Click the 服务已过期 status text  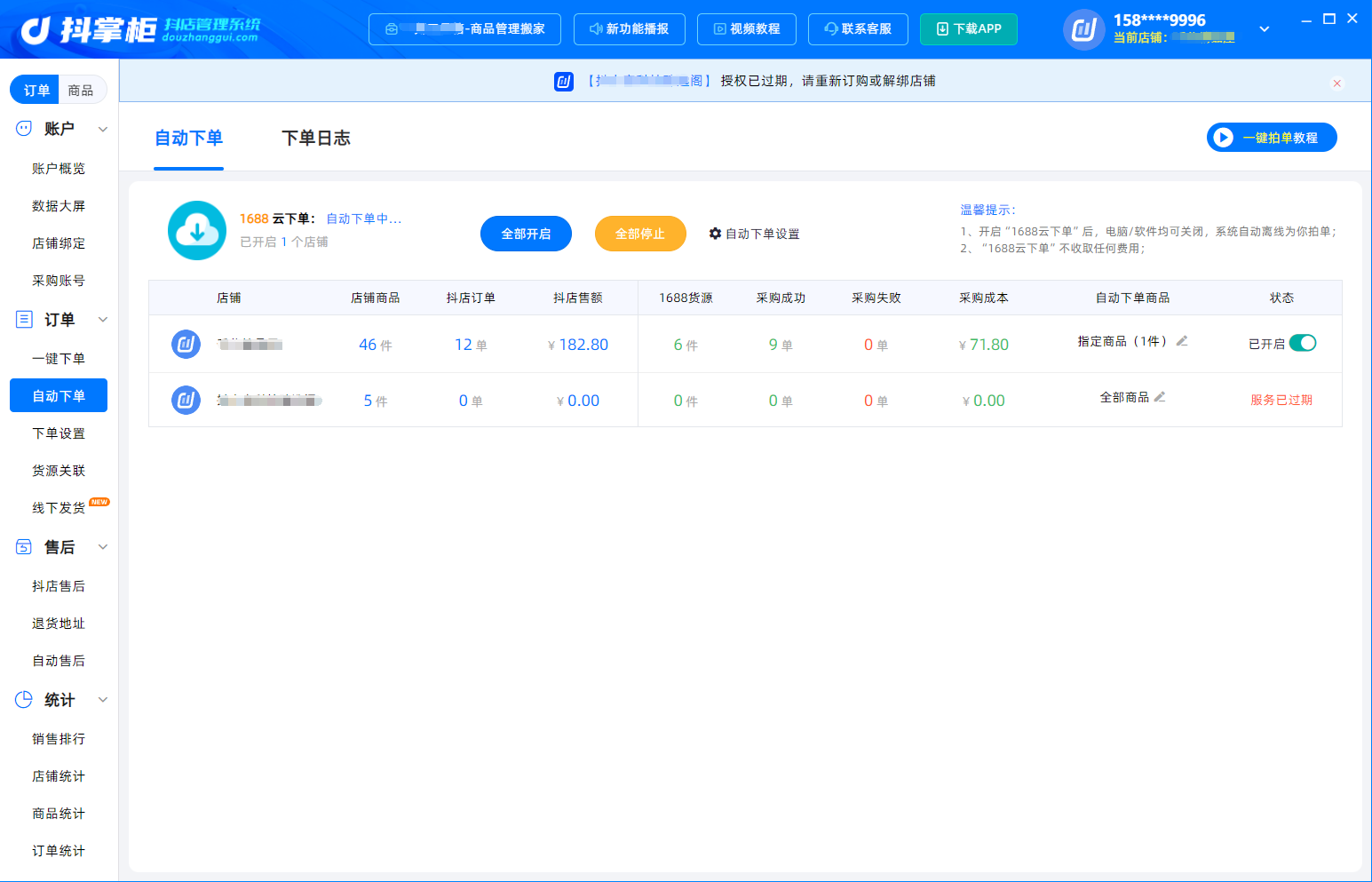1281,401
